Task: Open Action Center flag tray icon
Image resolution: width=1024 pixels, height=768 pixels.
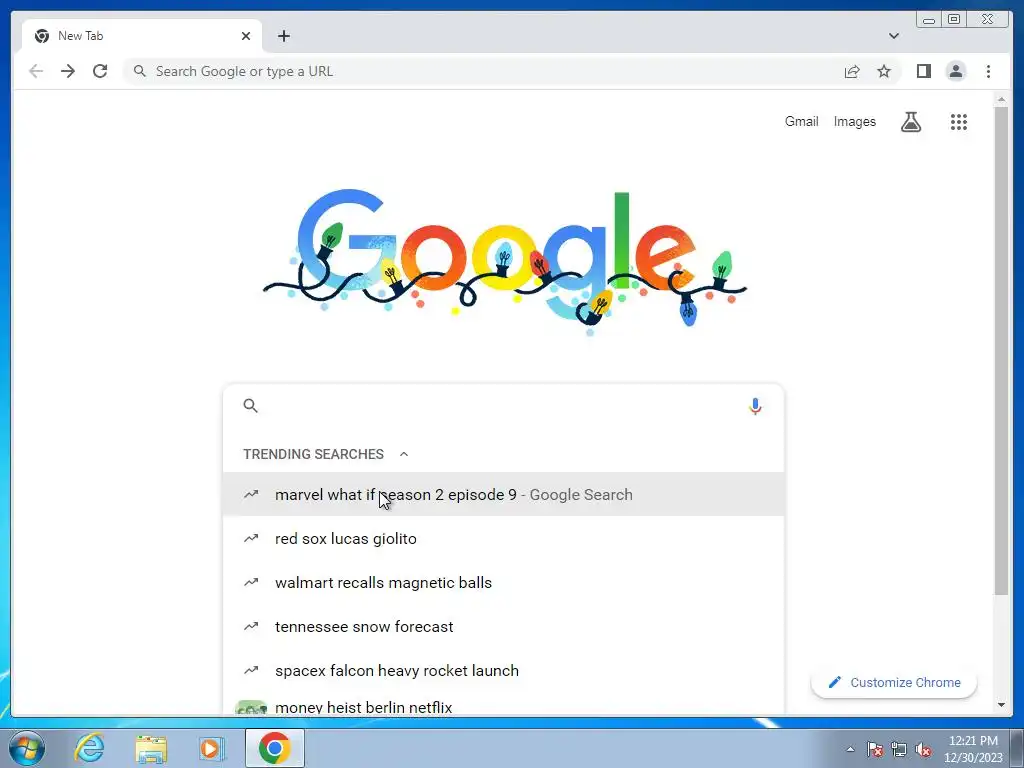Action: pyautogui.click(x=875, y=749)
